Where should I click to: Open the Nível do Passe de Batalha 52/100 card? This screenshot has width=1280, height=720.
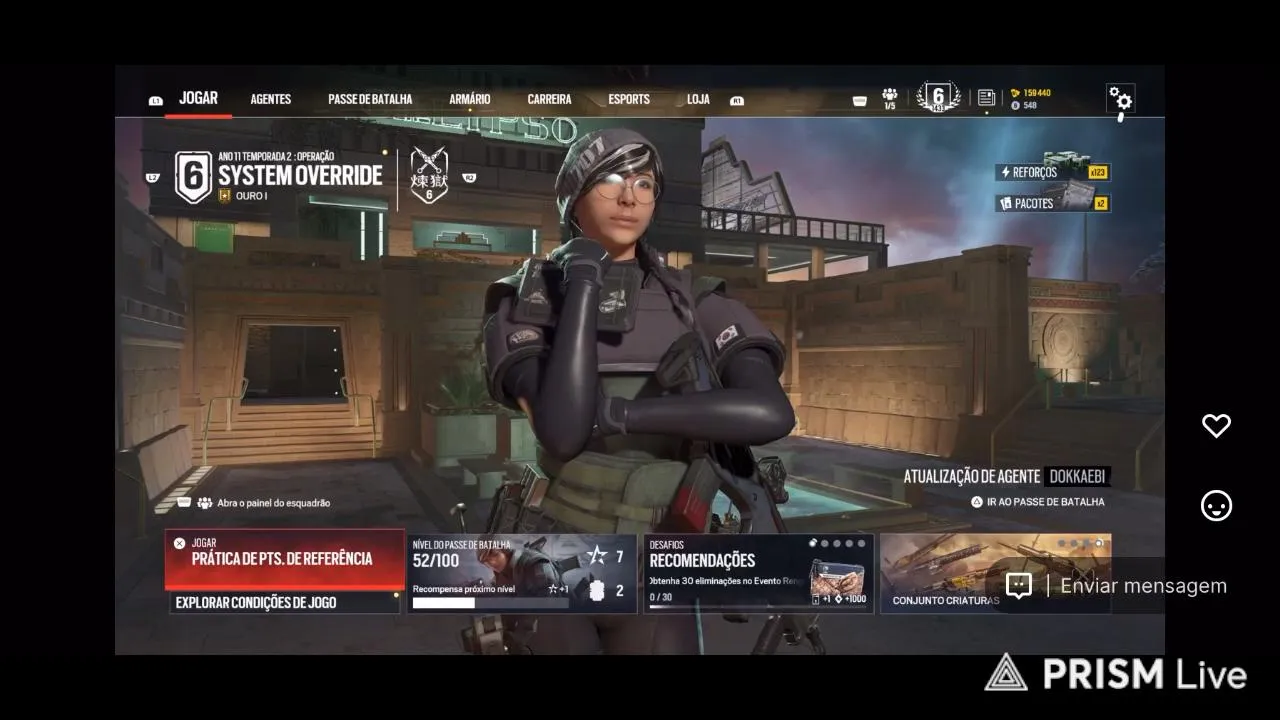click(522, 574)
